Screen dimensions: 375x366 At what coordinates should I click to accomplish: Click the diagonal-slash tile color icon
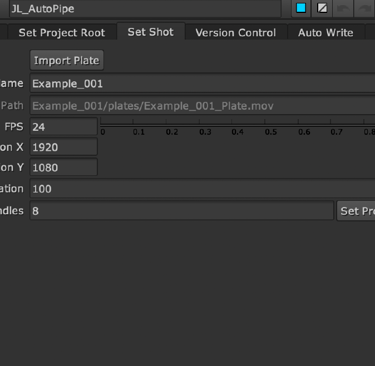322,8
